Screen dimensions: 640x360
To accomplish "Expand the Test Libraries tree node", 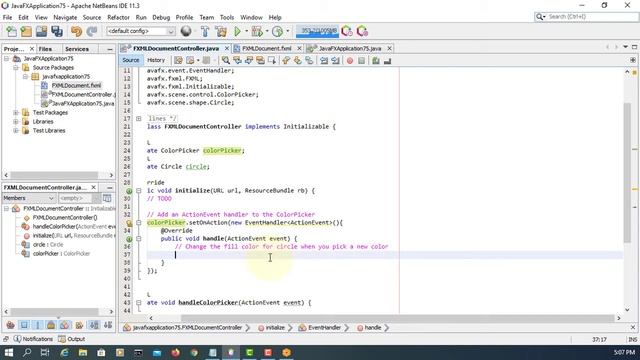I will (16, 130).
